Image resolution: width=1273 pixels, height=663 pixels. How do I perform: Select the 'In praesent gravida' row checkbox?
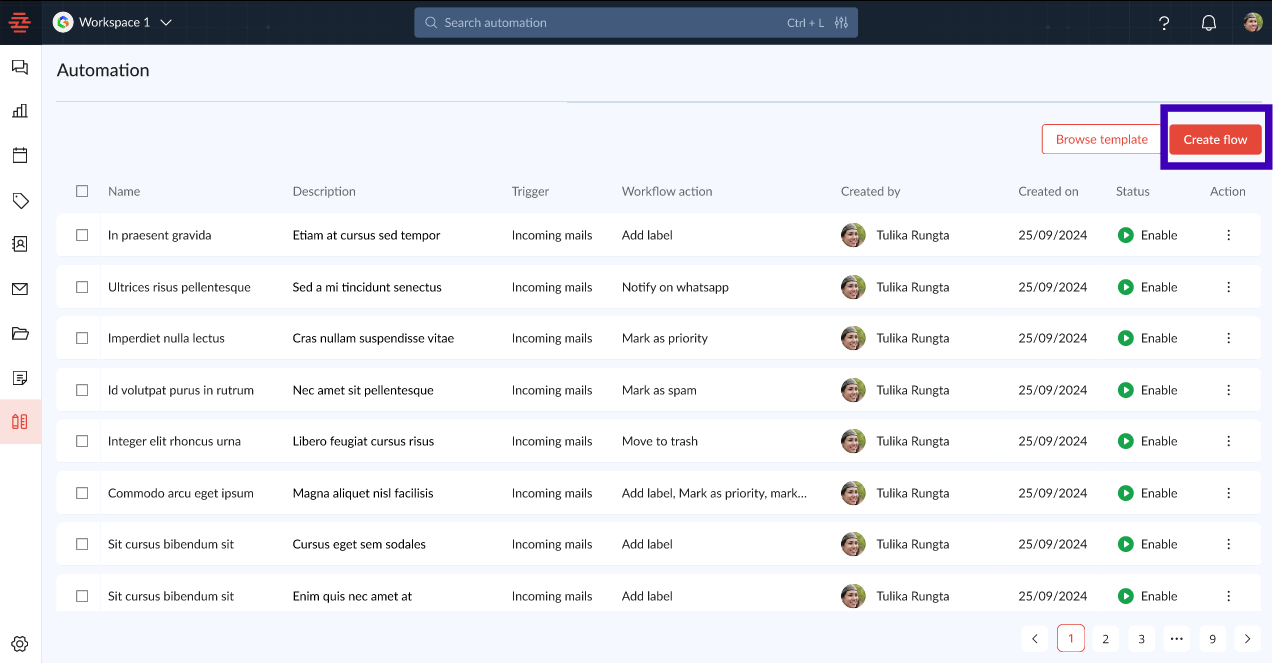[x=82, y=235]
